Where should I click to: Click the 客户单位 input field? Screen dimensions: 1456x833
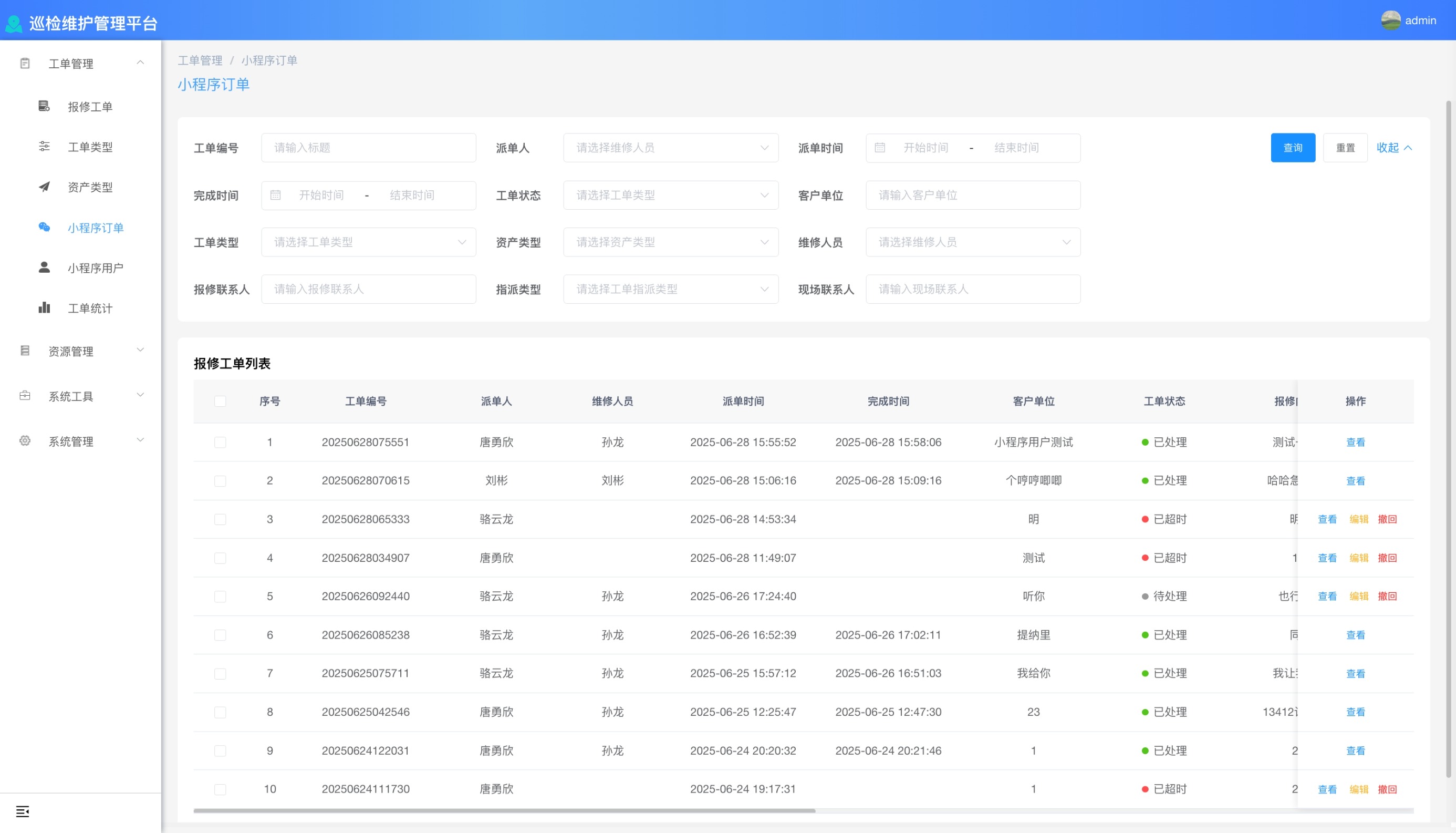972,195
